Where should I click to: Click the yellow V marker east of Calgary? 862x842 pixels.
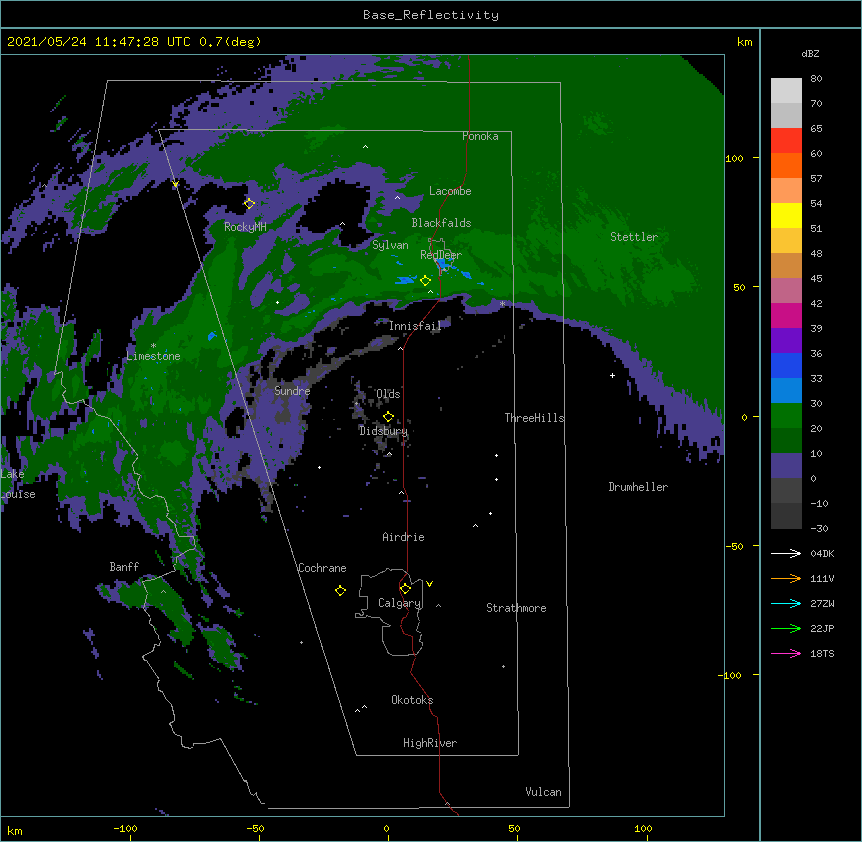pyautogui.click(x=429, y=584)
